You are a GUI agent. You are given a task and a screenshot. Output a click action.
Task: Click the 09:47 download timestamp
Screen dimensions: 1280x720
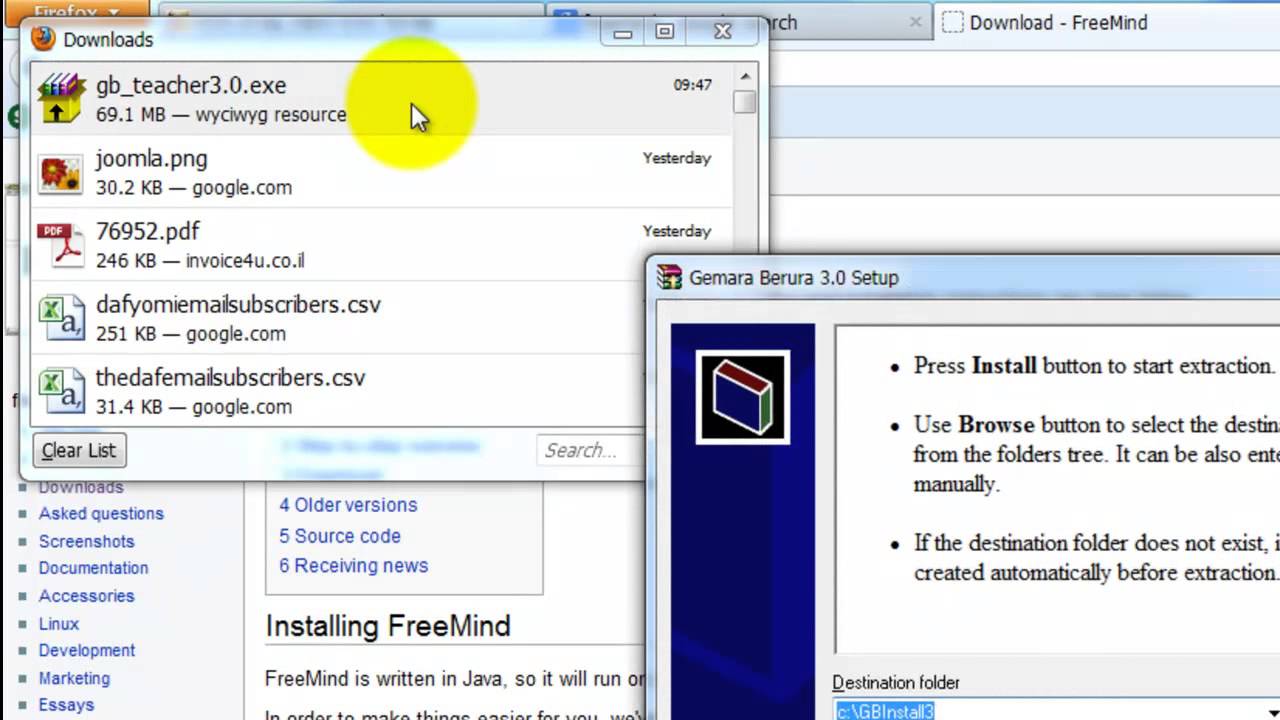[692, 85]
